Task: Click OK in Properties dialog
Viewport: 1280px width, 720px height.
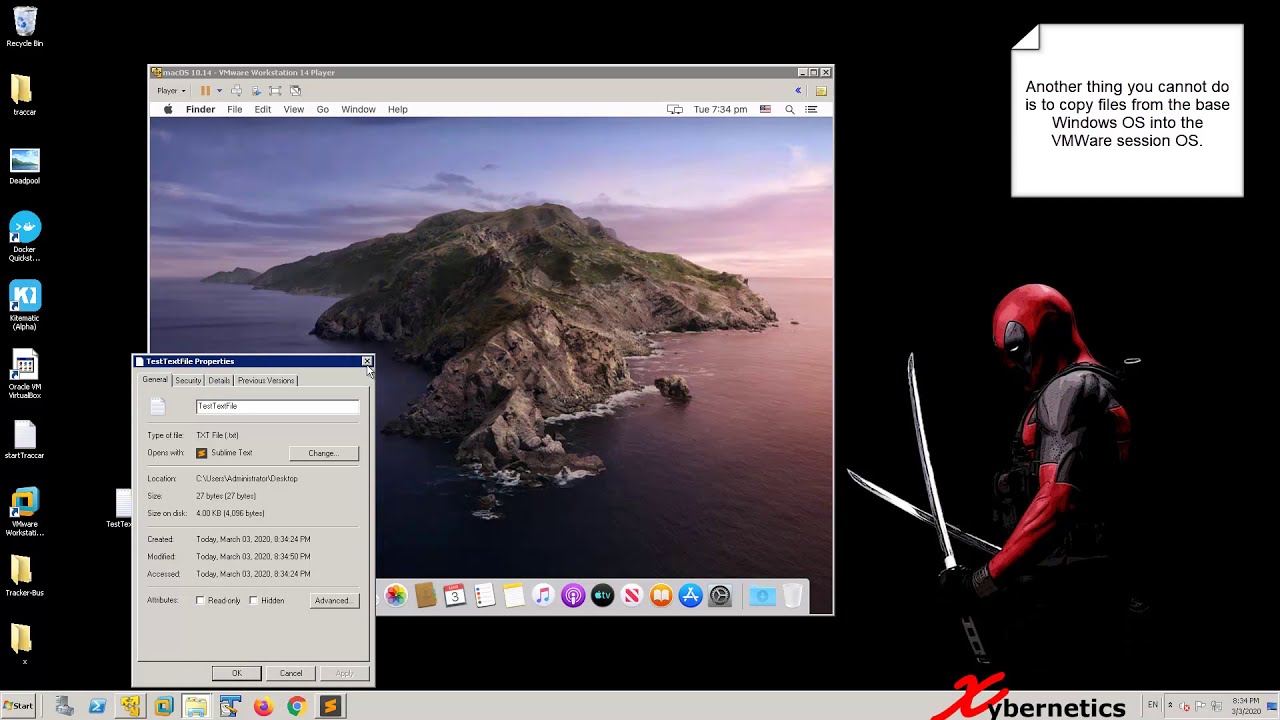Action: pyautogui.click(x=237, y=673)
